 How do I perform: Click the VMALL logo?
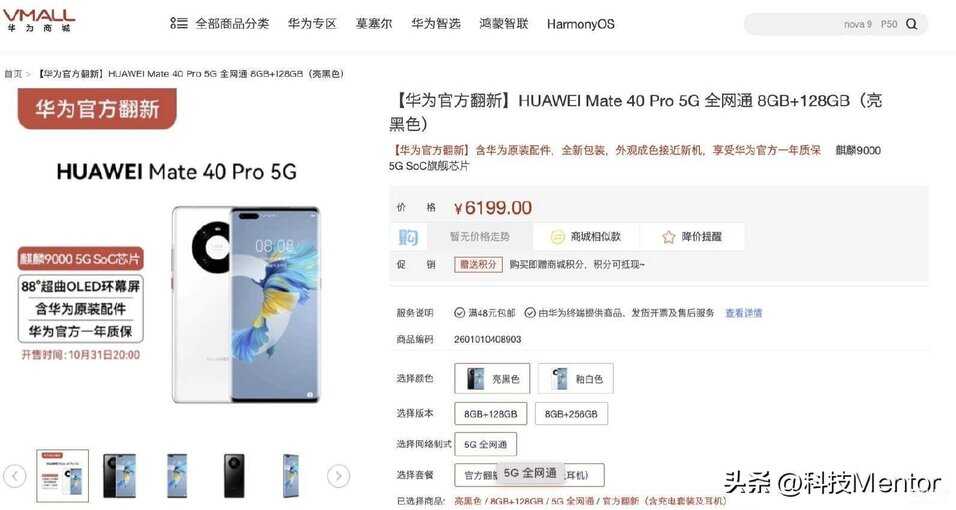(39, 20)
